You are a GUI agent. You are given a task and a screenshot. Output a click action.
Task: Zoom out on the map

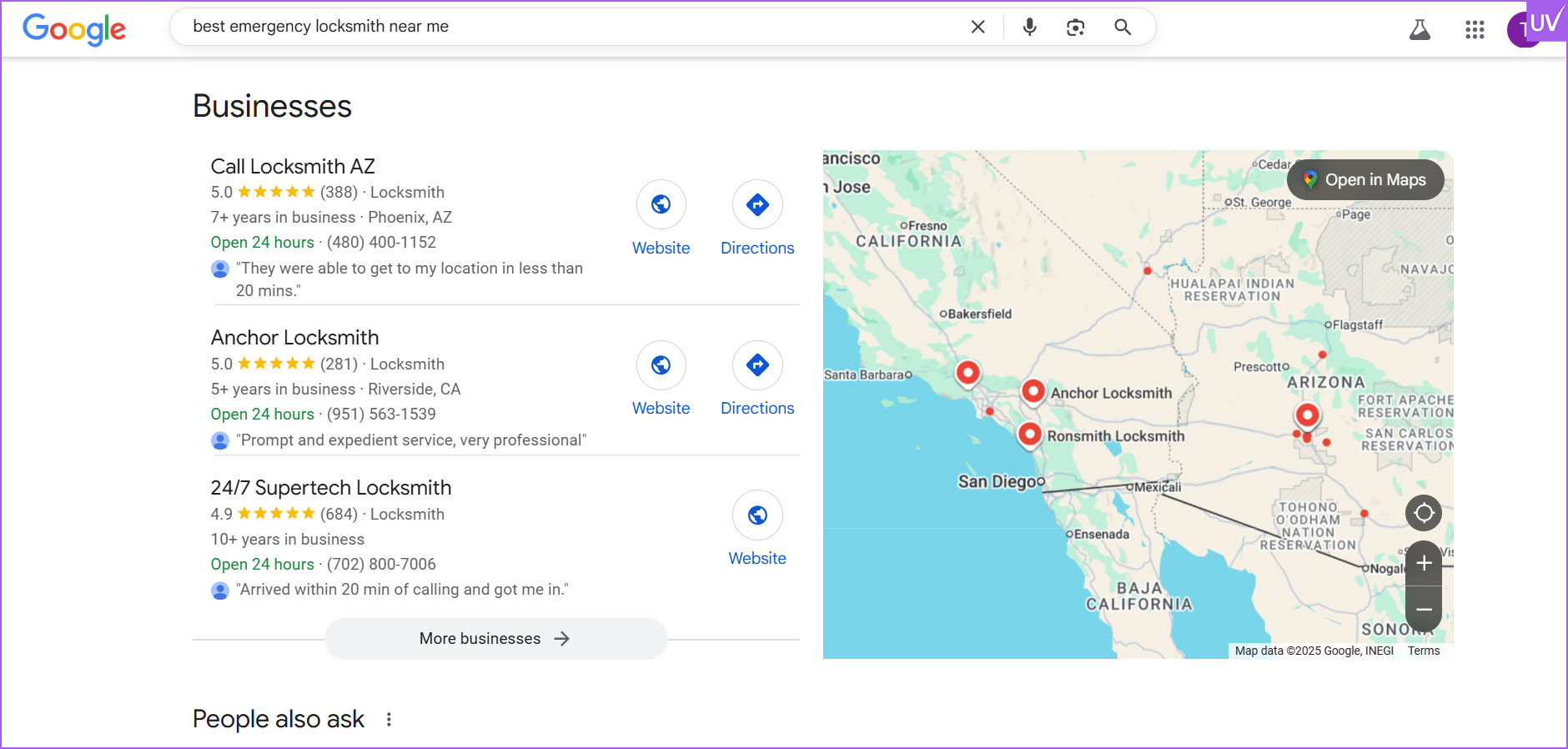tap(1423, 610)
